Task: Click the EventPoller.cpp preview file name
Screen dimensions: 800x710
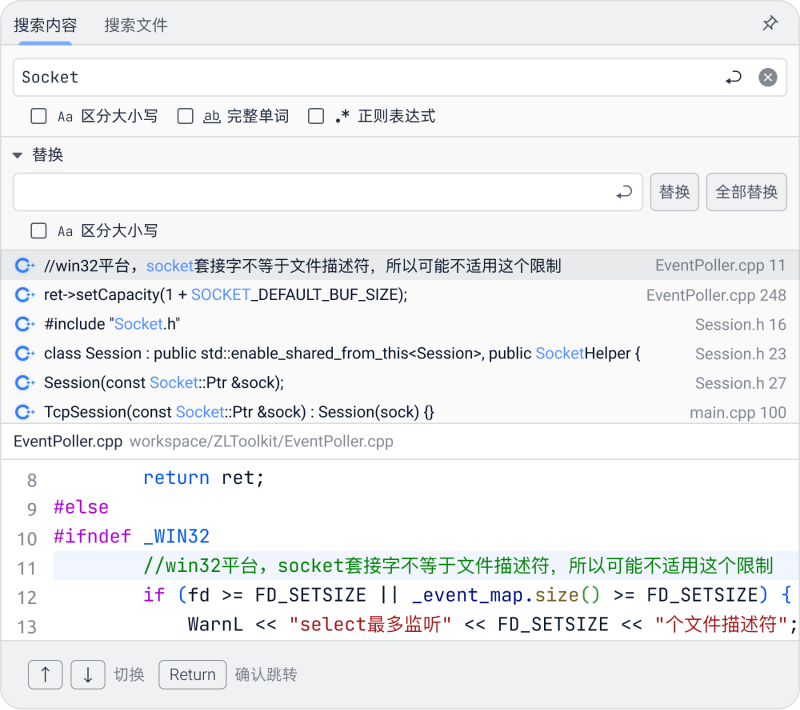Action: pos(68,441)
